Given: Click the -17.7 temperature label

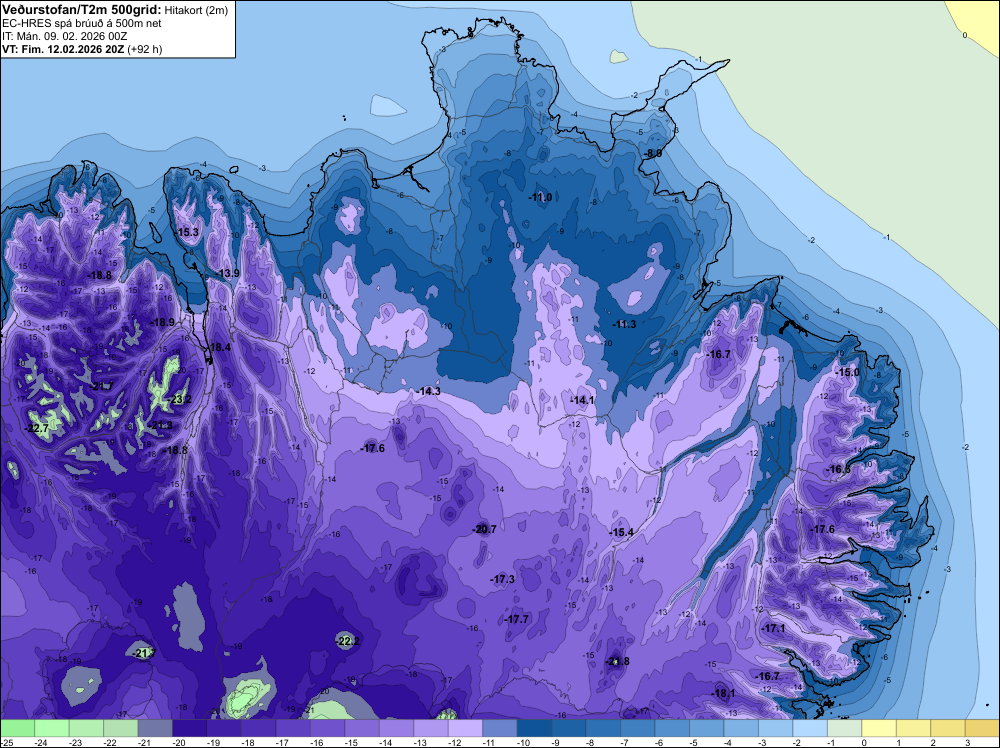Looking at the screenshot, I should (517, 619).
